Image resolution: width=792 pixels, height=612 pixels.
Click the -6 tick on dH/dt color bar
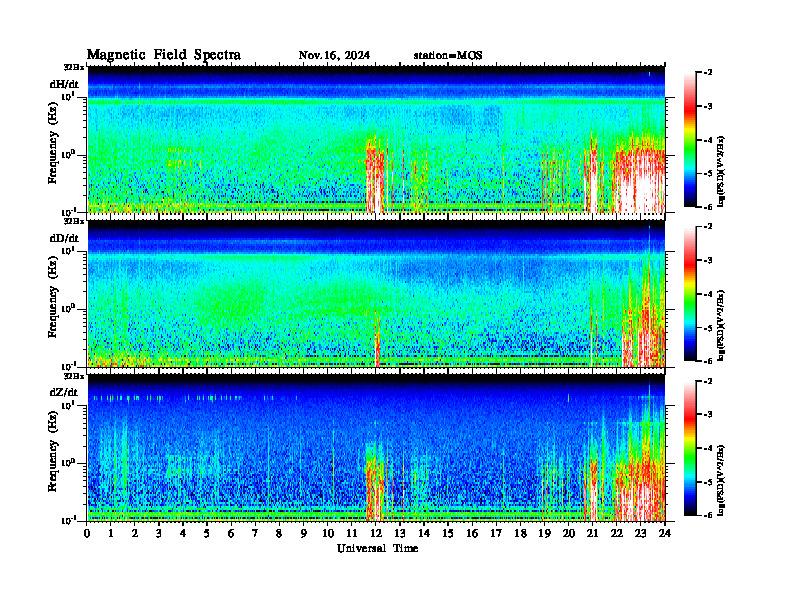click(x=707, y=207)
